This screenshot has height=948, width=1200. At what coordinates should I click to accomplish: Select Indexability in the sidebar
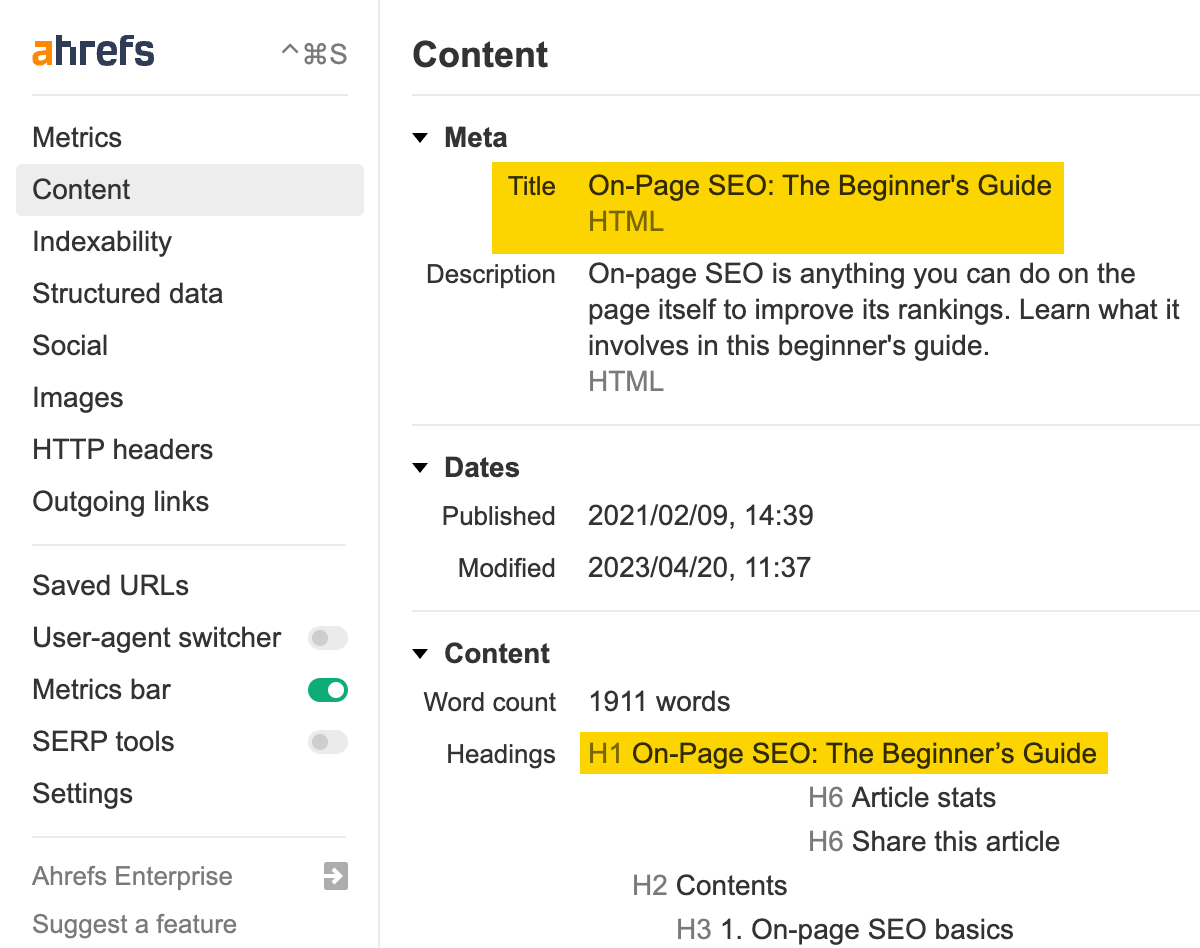(x=102, y=242)
